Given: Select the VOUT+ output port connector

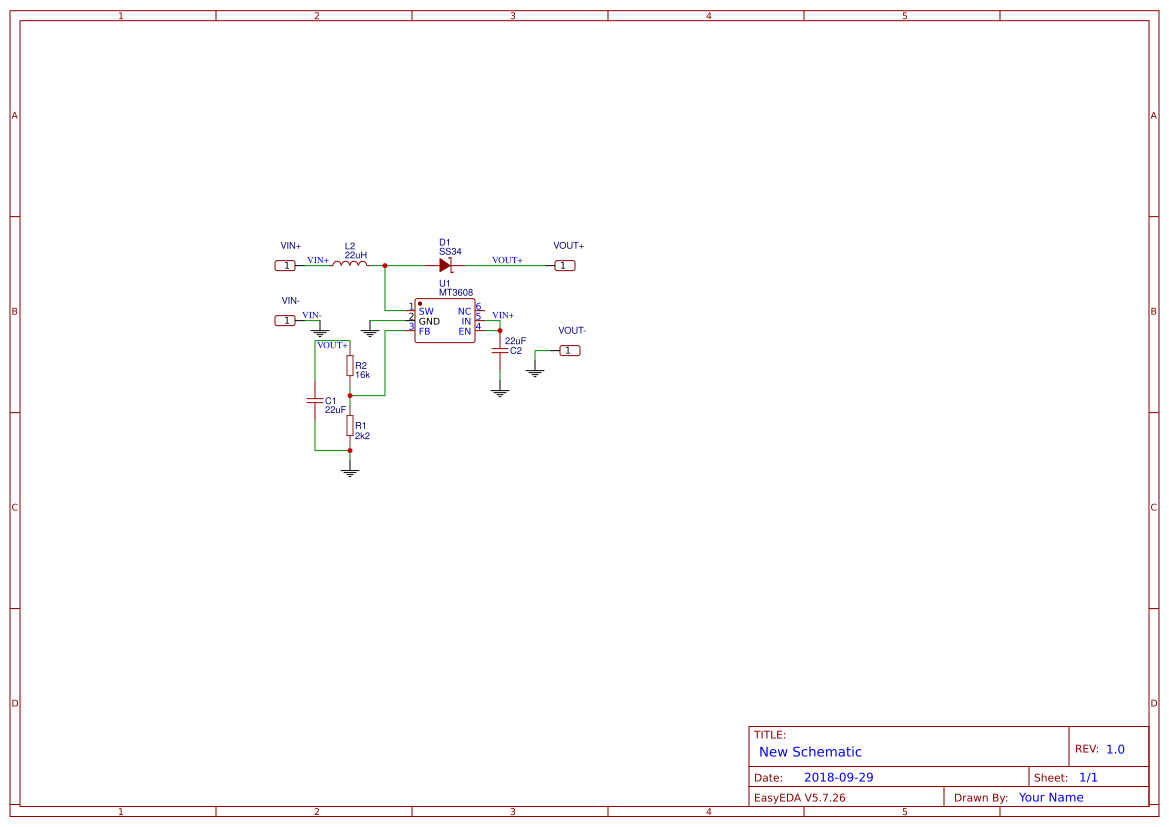Looking at the screenshot, I should pyautogui.click(x=565, y=265).
